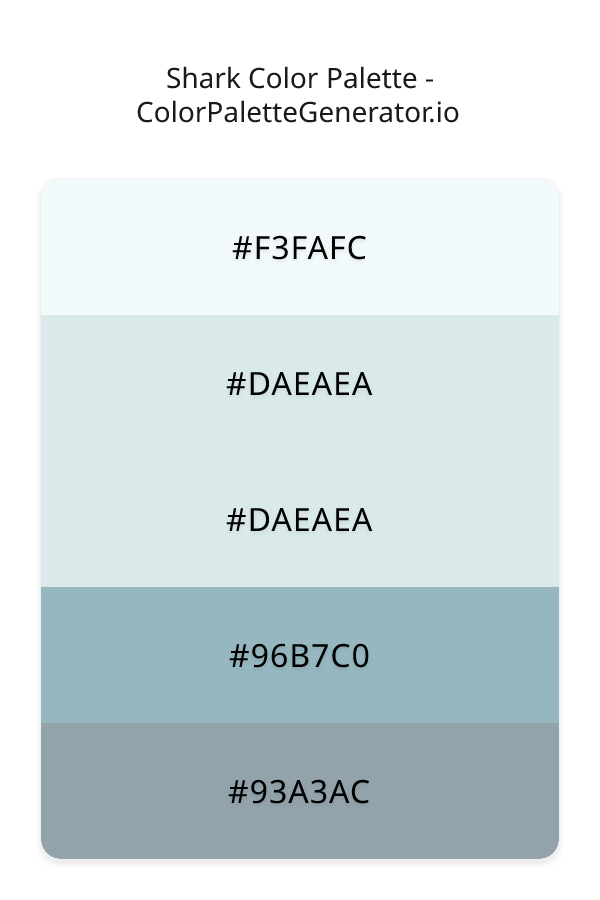This screenshot has height=900, width=600.
Task: Click left of the #96B7C0 label inside its swatch
Action: pos(130,656)
